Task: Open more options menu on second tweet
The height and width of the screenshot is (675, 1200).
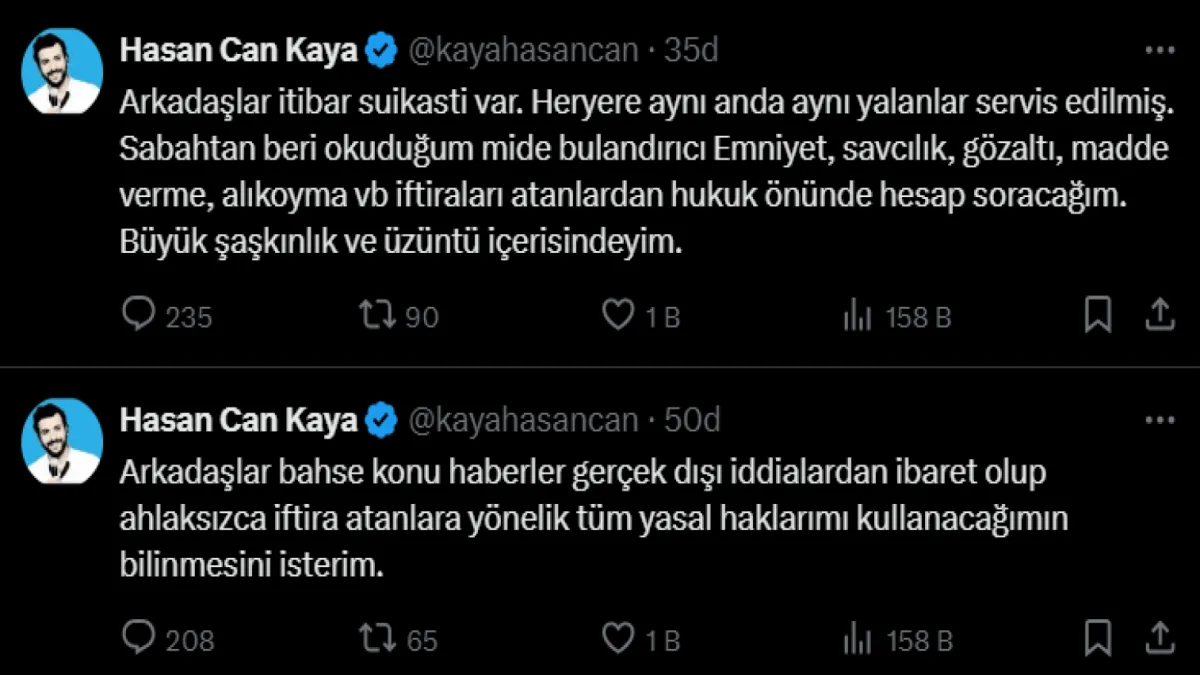Action: [1159, 421]
